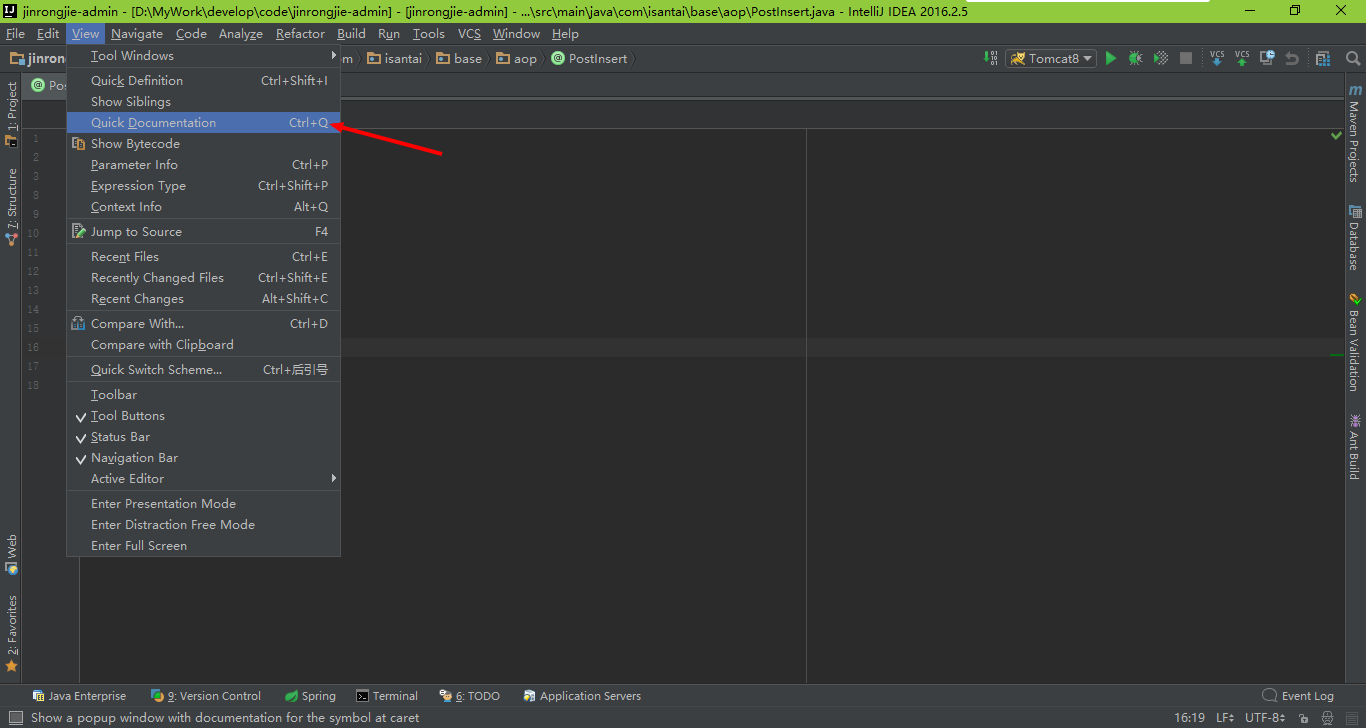Image resolution: width=1366 pixels, height=728 pixels.
Task: Click the memory indicator icon in the status bar
Action: (1352, 718)
